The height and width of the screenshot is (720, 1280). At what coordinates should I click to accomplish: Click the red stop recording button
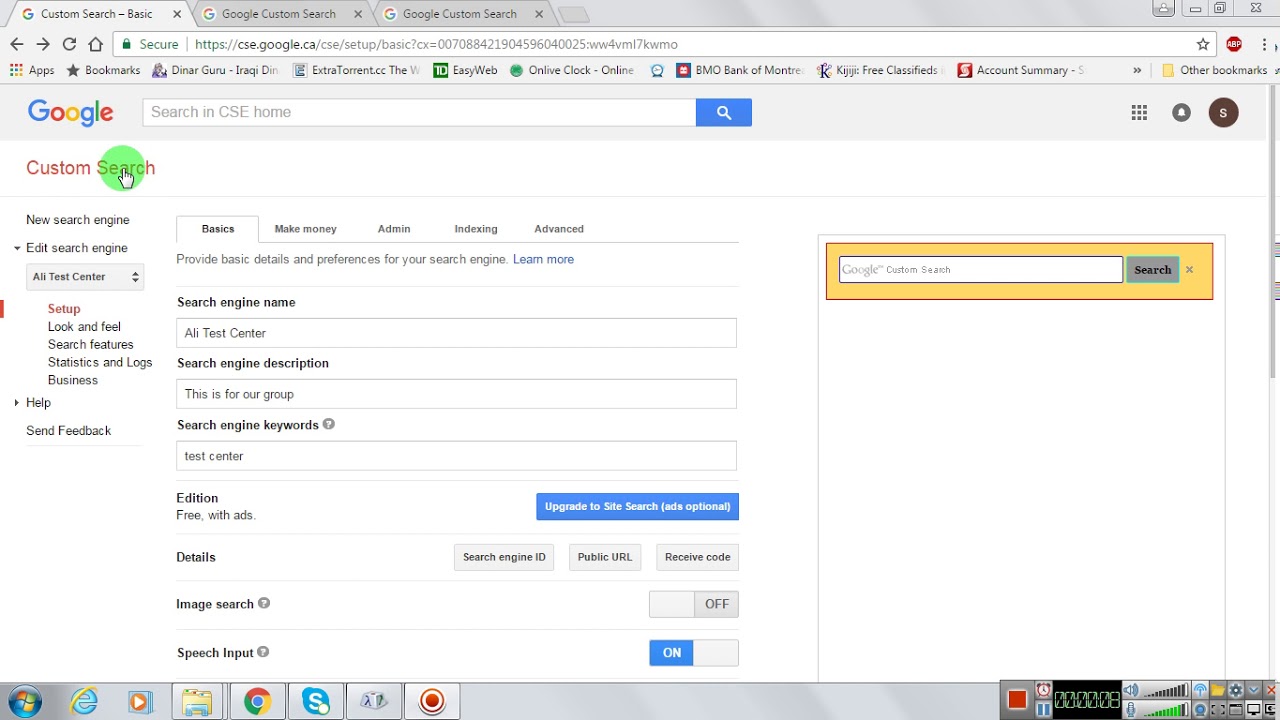point(1017,699)
